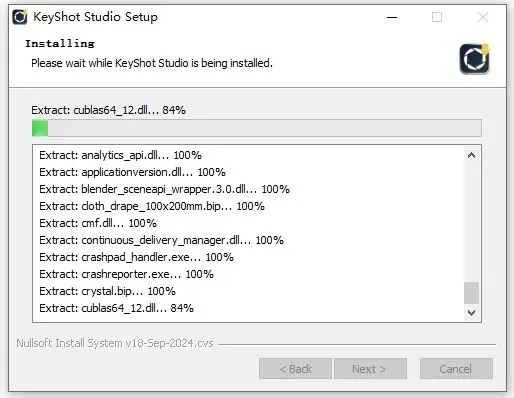Click the green installation progress bar
The width and height of the screenshot is (514, 398).
coord(257,128)
